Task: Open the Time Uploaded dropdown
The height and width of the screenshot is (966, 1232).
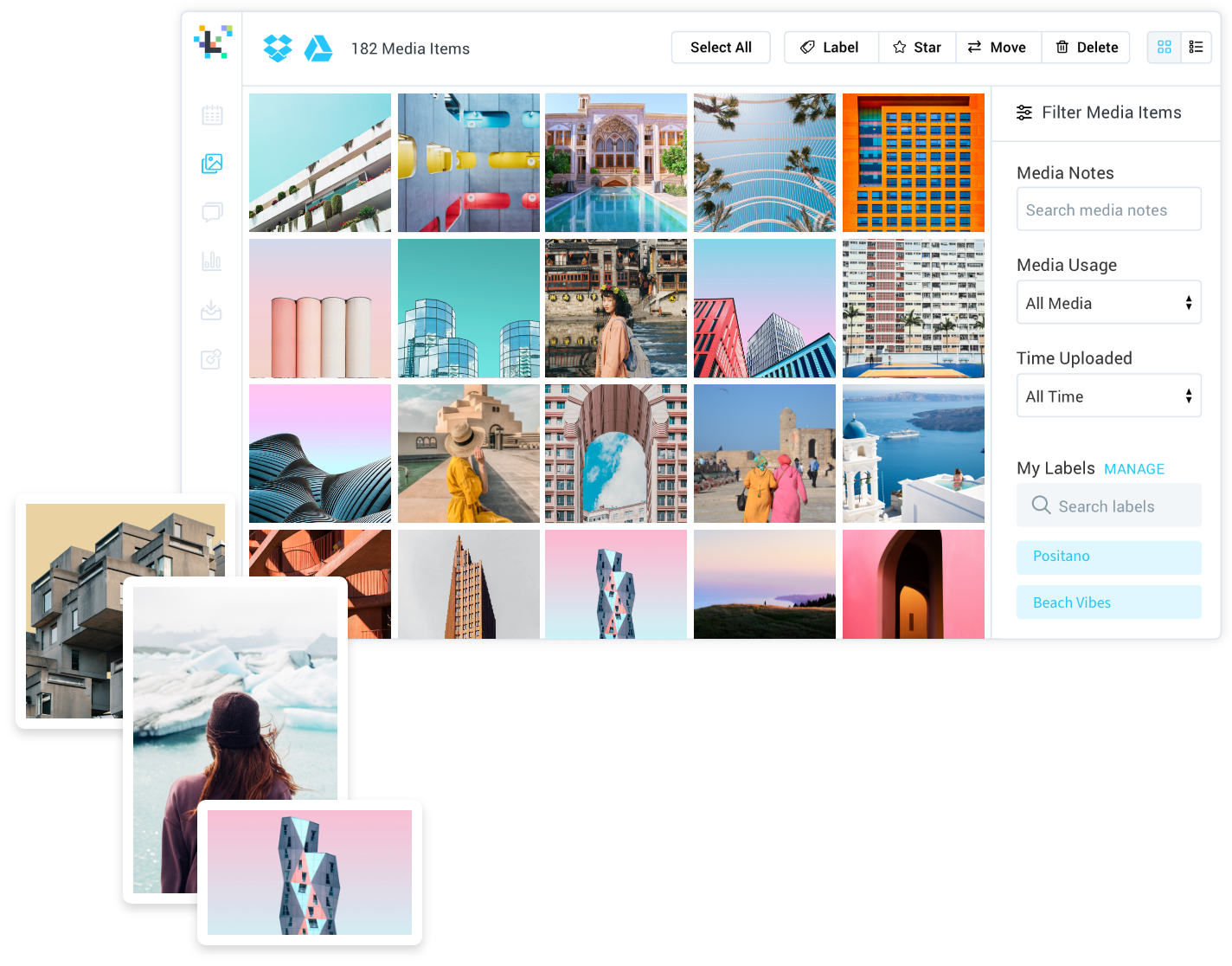Action: coord(1109,396)
